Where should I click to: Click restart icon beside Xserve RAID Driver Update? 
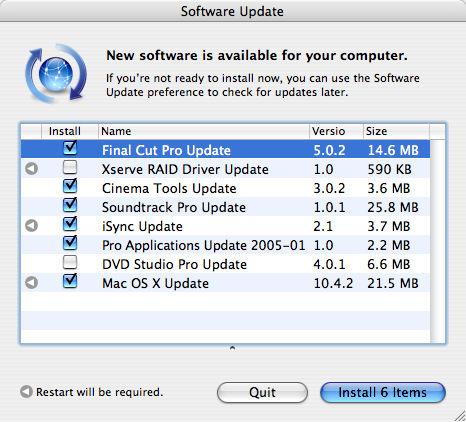(x=31, y=169)
